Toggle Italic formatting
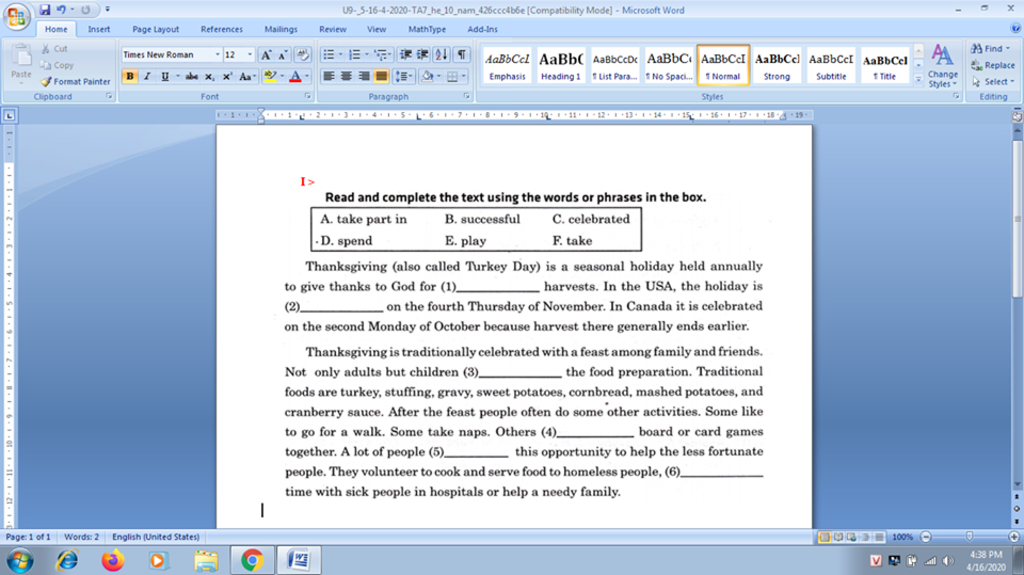Viewport: 1024px width, 575px height. pyautogui.click(x=147, y=76)
